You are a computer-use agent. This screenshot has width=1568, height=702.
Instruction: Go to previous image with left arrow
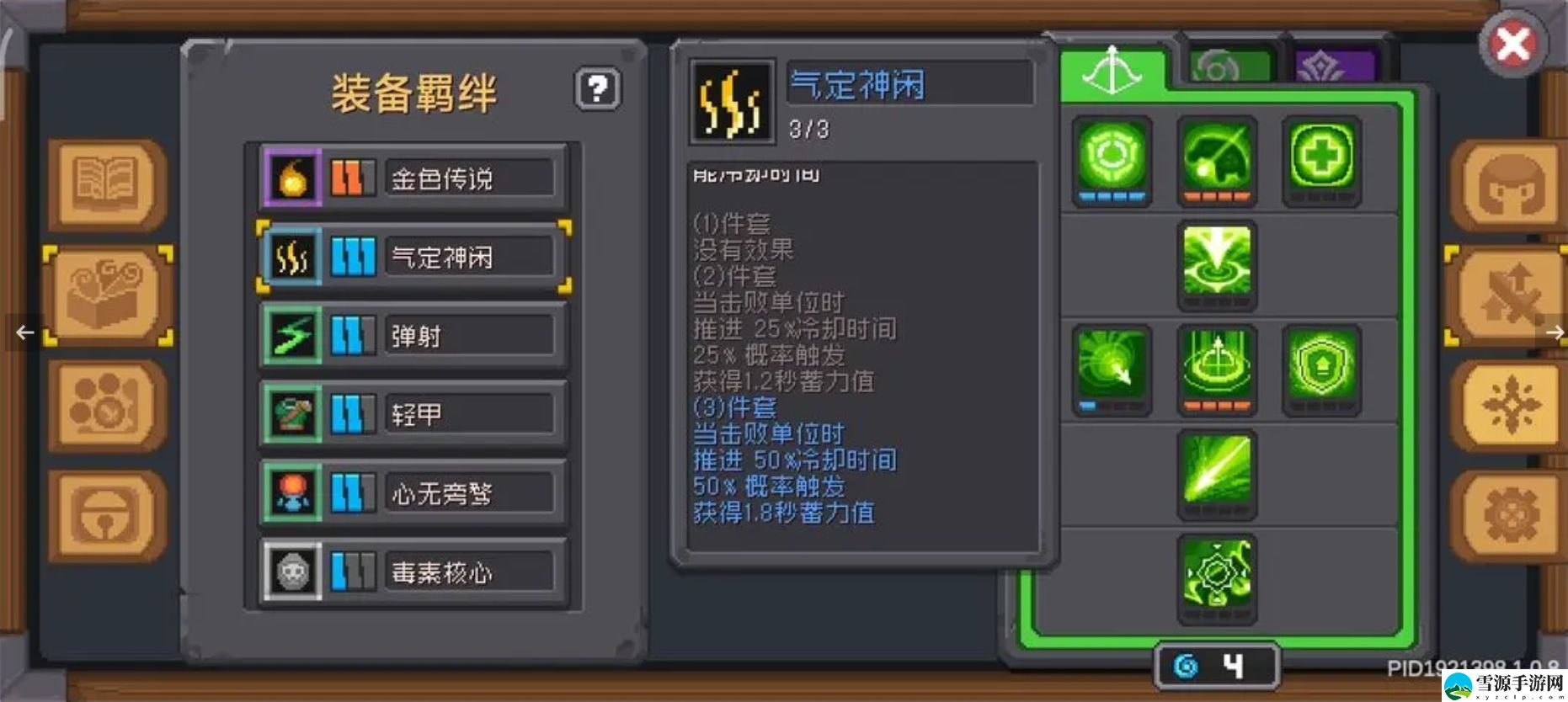click(x=24, y=332)
